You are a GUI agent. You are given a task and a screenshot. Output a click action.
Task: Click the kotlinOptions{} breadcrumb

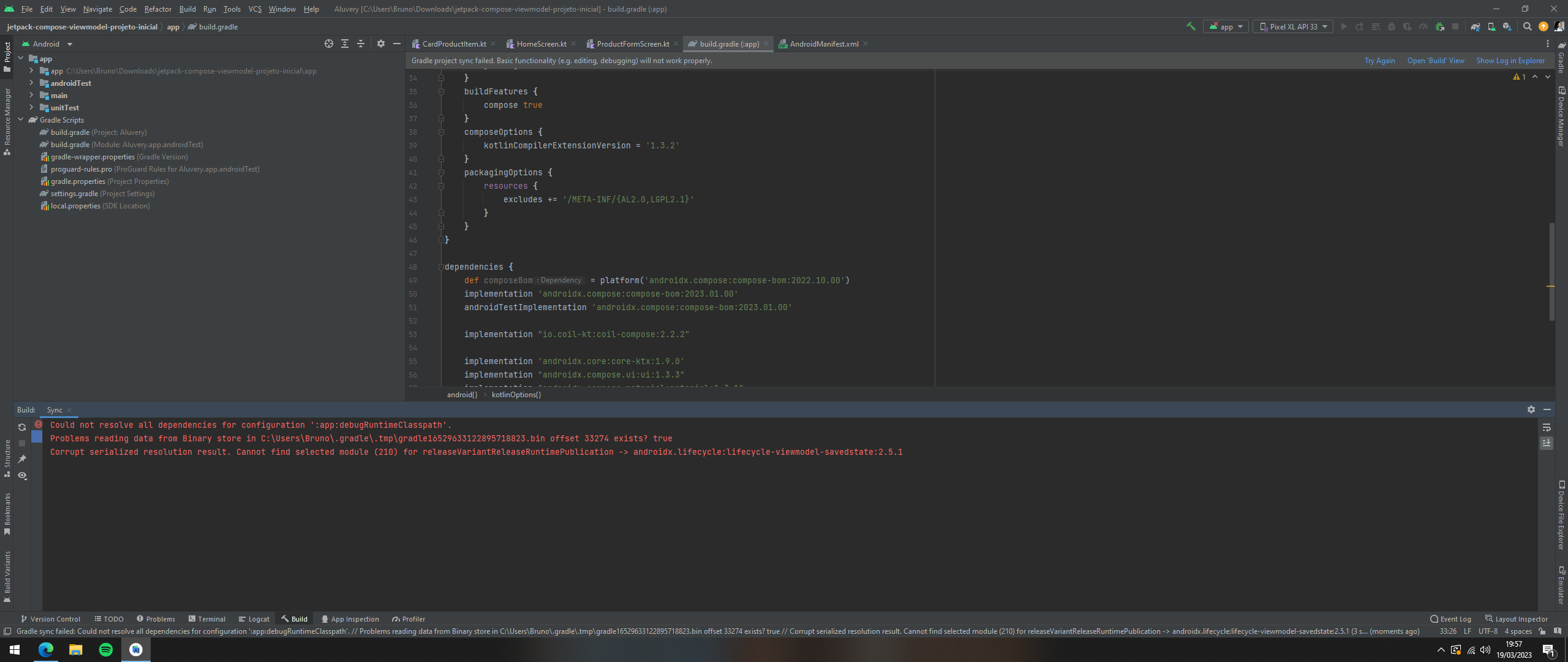tap(516, 395)
